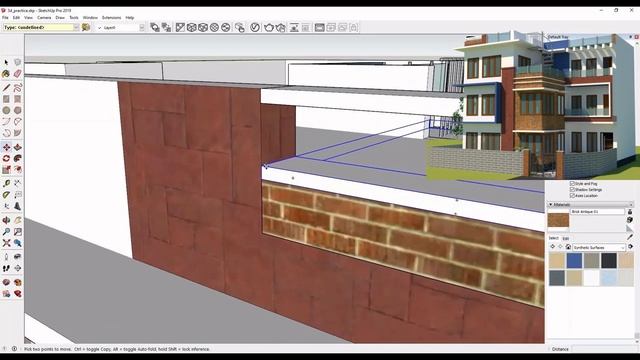The width and height of the screenshot is (640, 360).
Task: Open the Draw menu
Action: (60, 18)
